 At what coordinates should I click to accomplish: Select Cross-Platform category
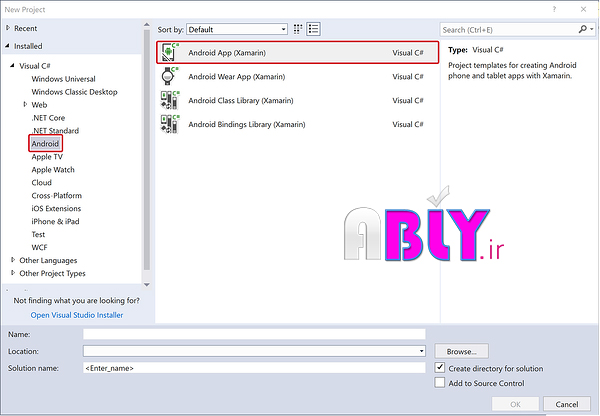click(x=57, y=196)
